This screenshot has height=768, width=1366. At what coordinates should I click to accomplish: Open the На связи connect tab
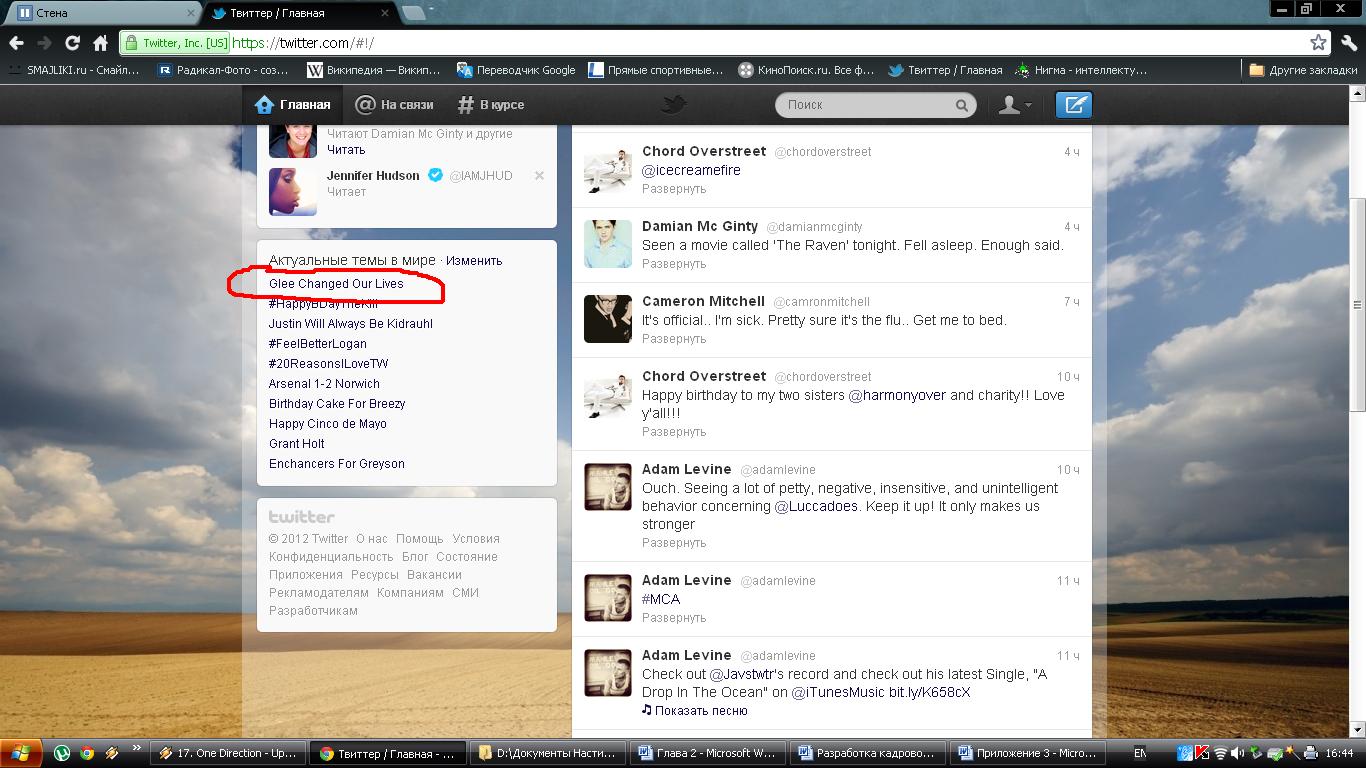[x=395, y=104]
